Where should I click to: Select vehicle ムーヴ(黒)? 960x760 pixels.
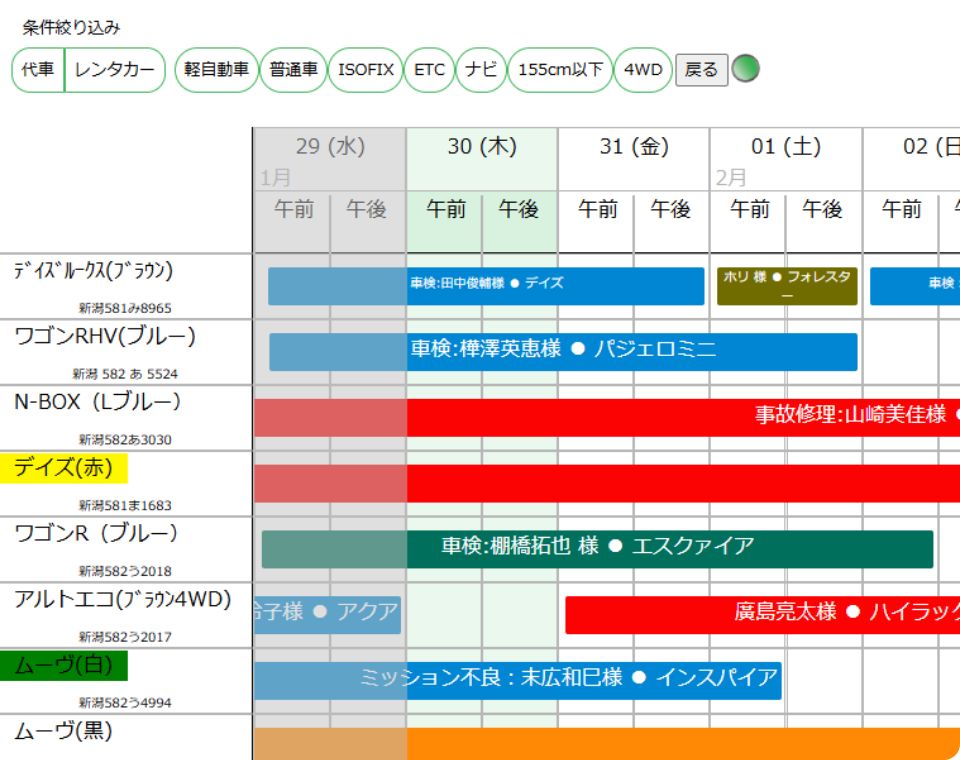(x=63, y=731)
